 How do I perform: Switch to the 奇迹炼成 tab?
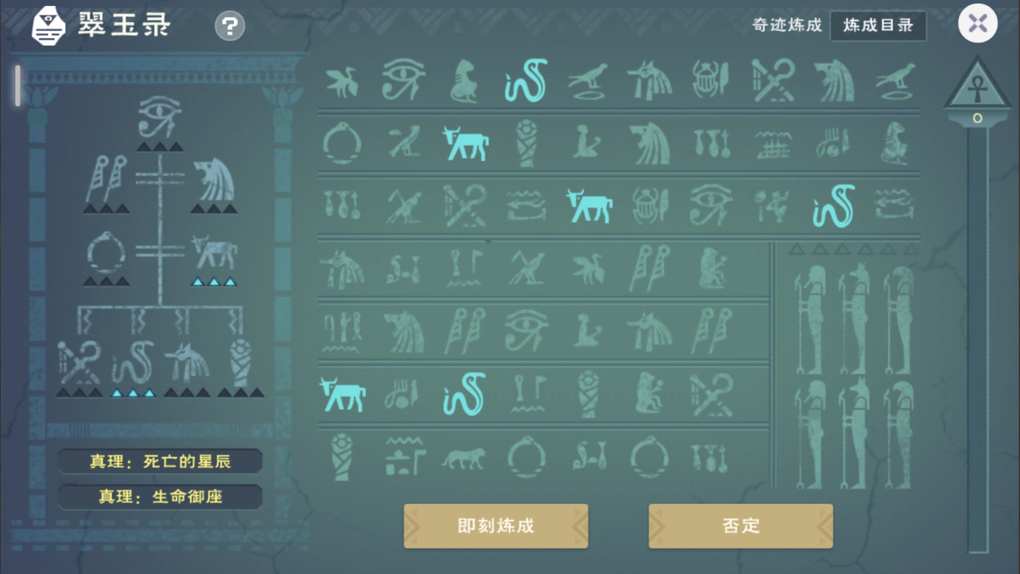coord(786,25)
